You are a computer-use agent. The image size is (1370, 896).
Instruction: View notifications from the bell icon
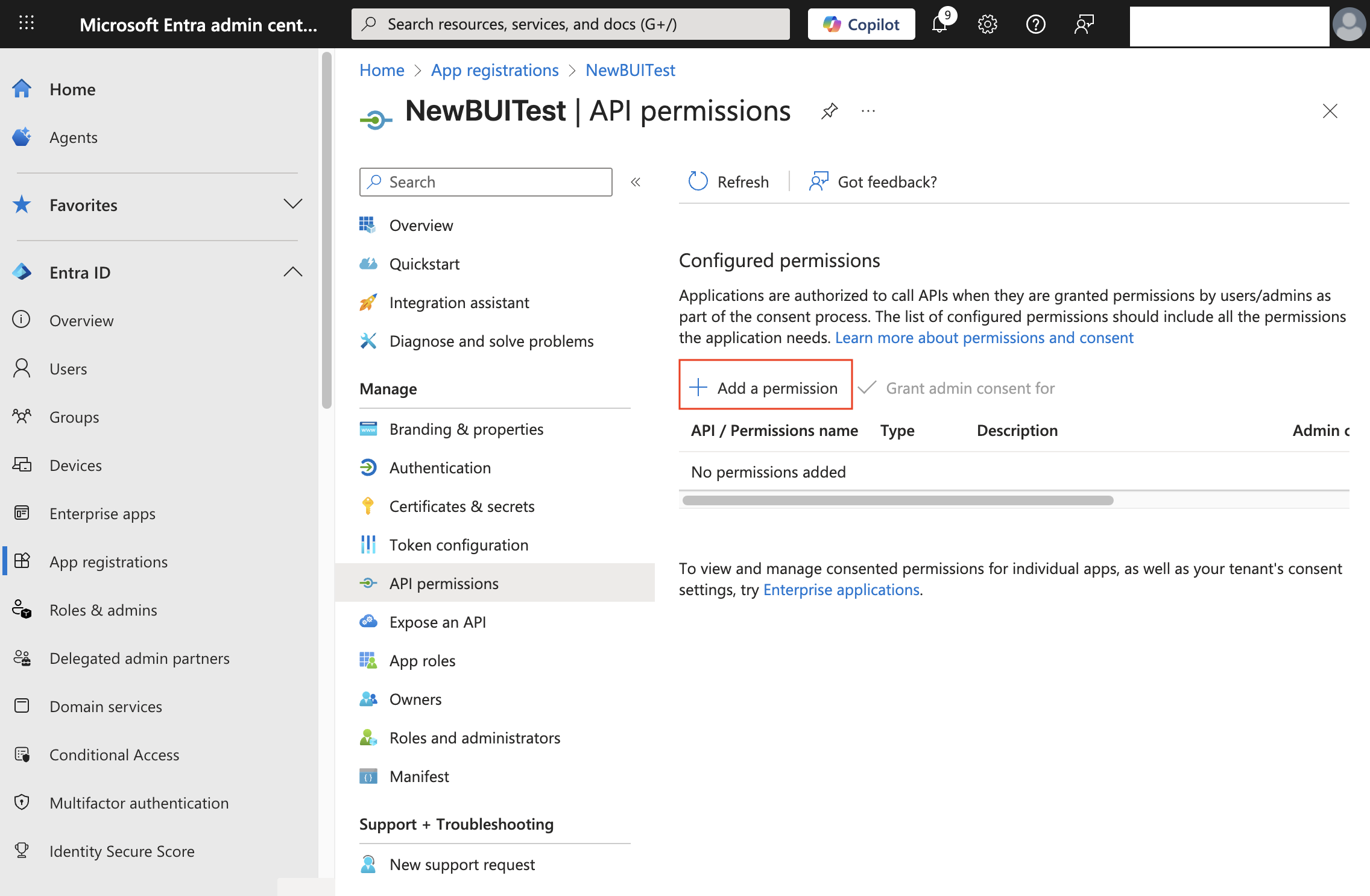click(x=939, y=24)
